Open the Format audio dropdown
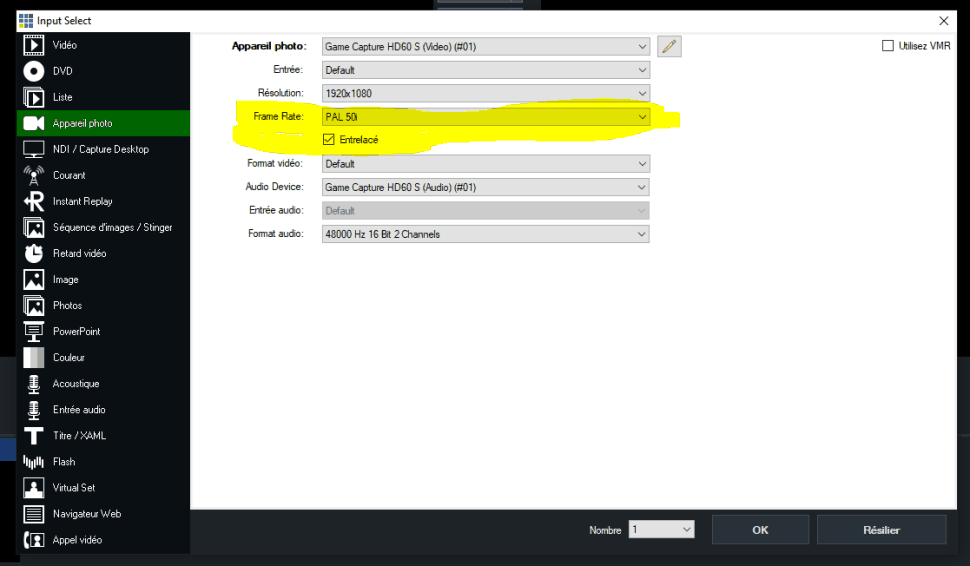The image size is (970, 566). [x=486, y=234]
